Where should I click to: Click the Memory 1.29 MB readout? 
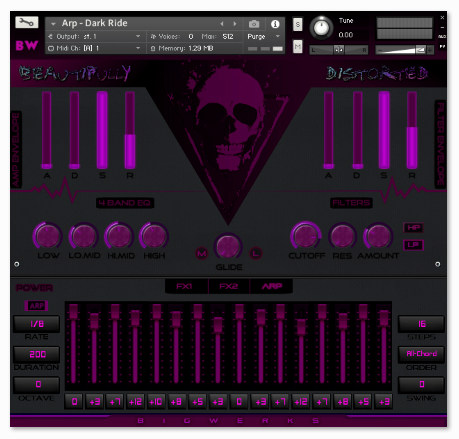(182, 49)
